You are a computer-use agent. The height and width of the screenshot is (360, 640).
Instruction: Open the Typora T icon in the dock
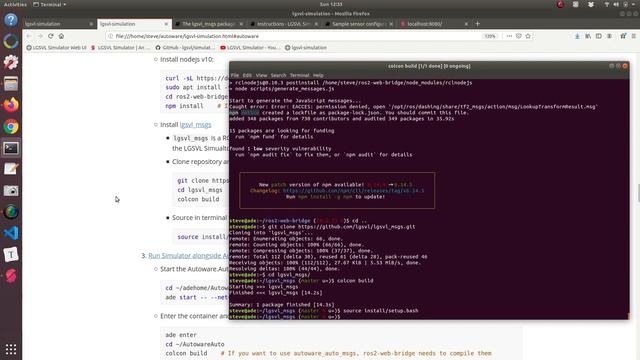[x=11, y=255]
